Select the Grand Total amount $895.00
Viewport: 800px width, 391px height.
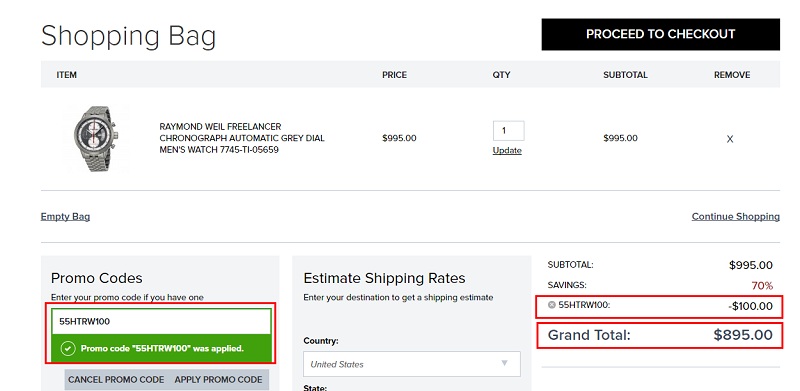[x=743, y=335]
